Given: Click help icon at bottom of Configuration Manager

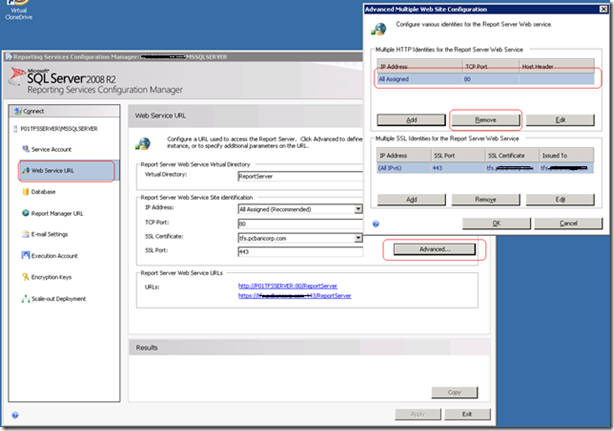Looking at the screenshot, I should tap(15, 415).
